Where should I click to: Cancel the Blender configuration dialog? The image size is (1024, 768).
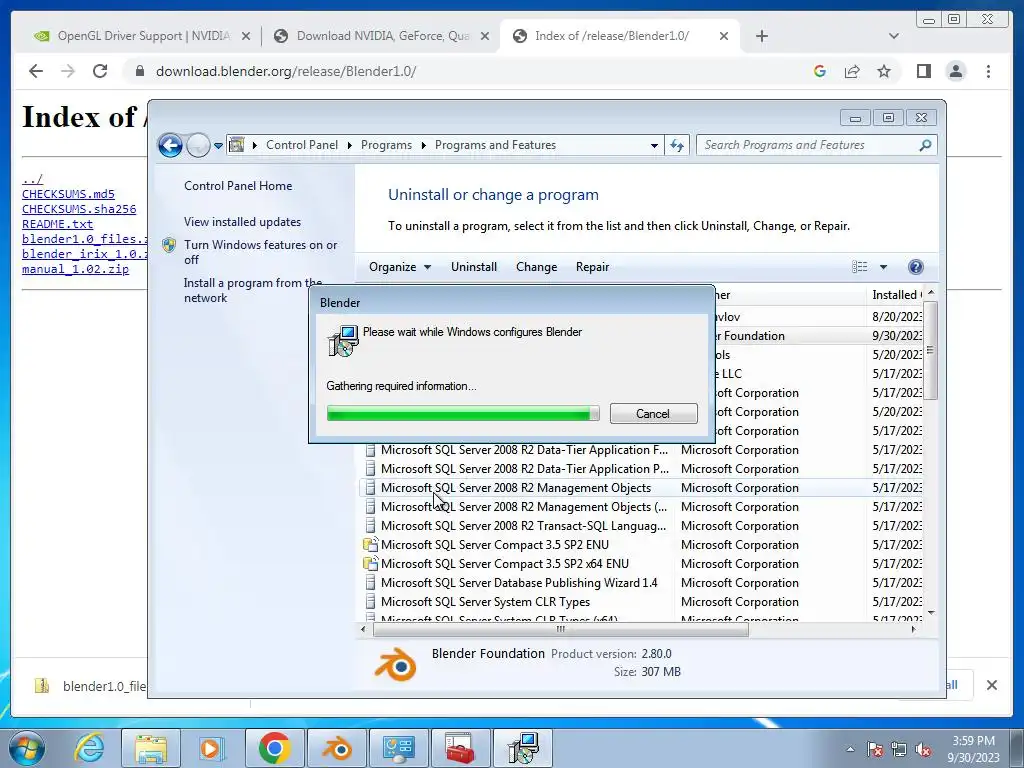(653, 413)
